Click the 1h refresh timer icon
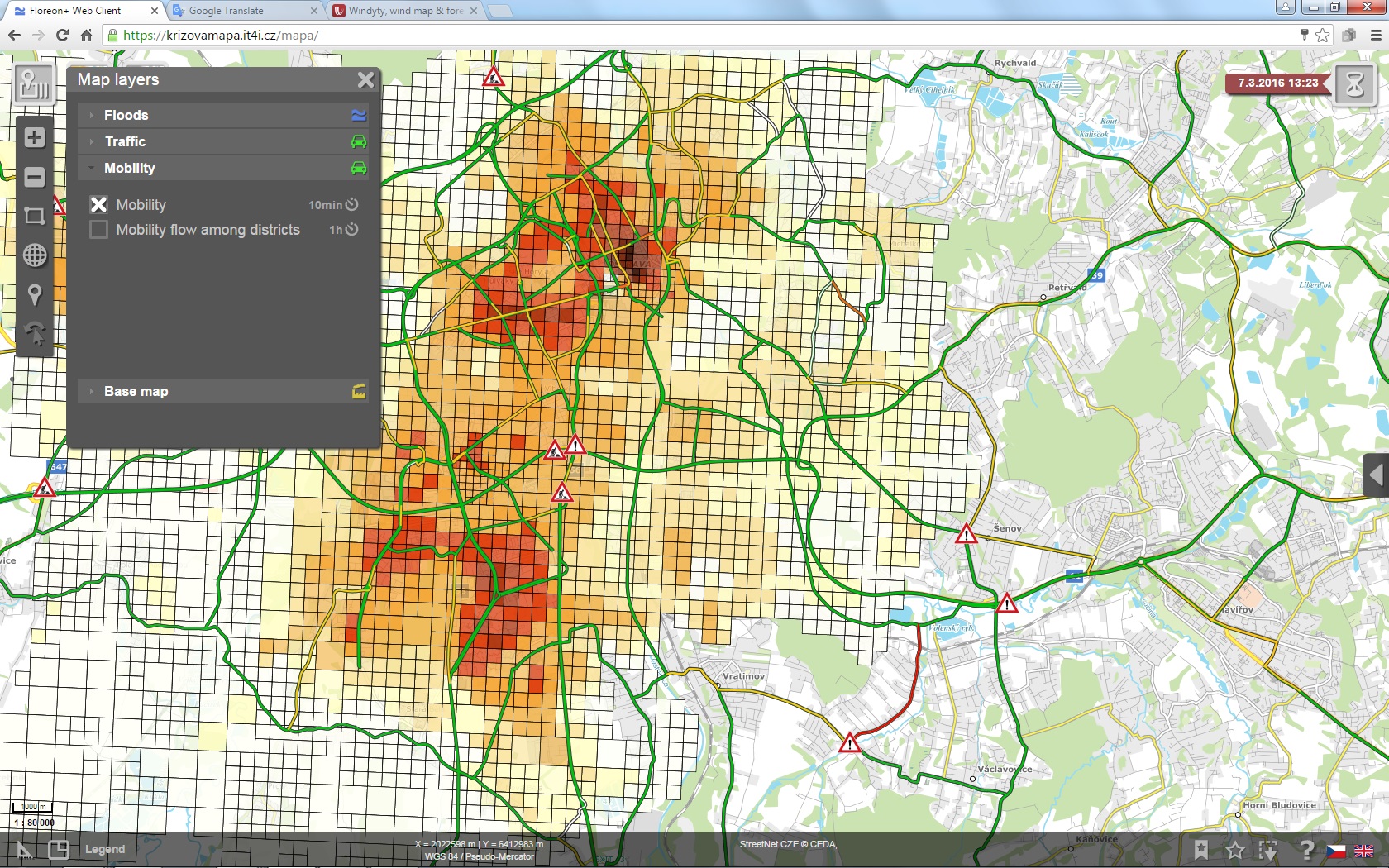Image resolution: width=1389 pixels, height=868 pixels. (x=352, y=229)
